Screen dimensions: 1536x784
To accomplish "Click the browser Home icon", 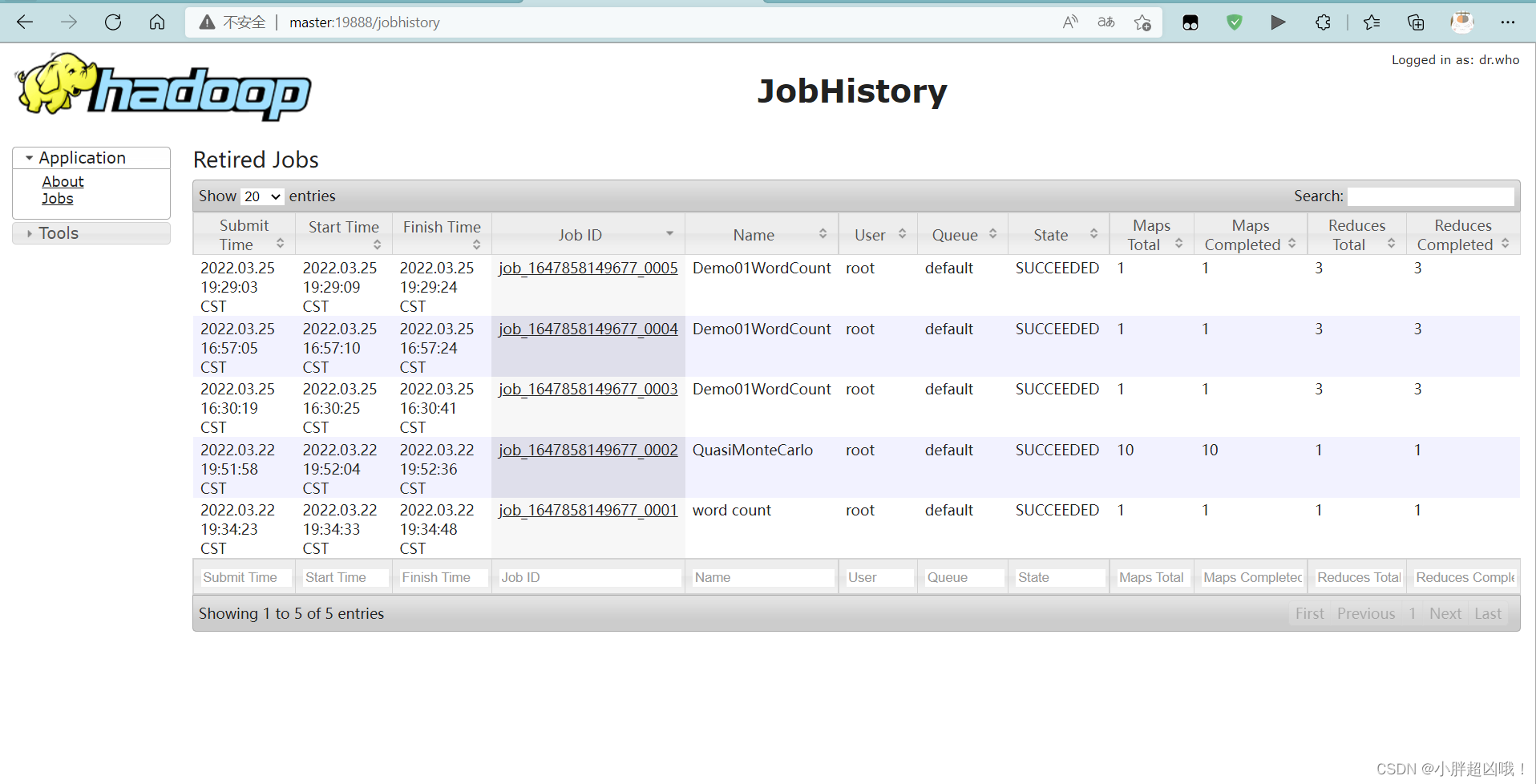I will (x=157, y=22).
